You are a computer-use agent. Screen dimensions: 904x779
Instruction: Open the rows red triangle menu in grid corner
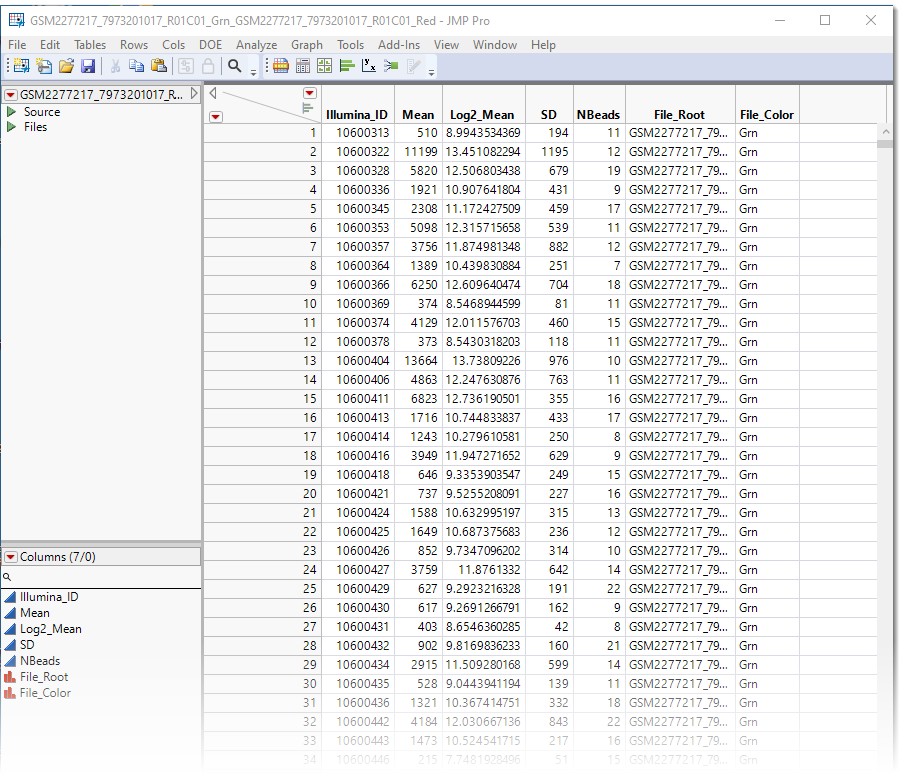(215, 116)
